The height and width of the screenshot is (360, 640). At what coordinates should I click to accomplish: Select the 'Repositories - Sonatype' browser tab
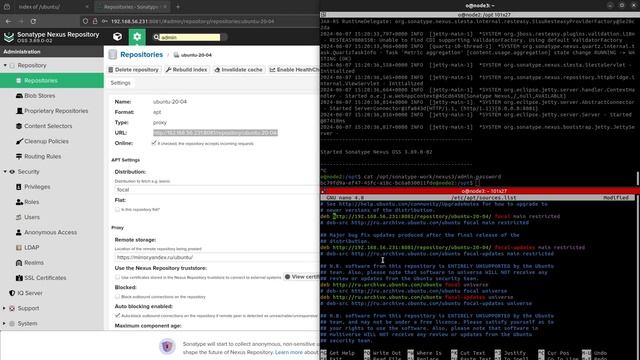tap(131, 7)
